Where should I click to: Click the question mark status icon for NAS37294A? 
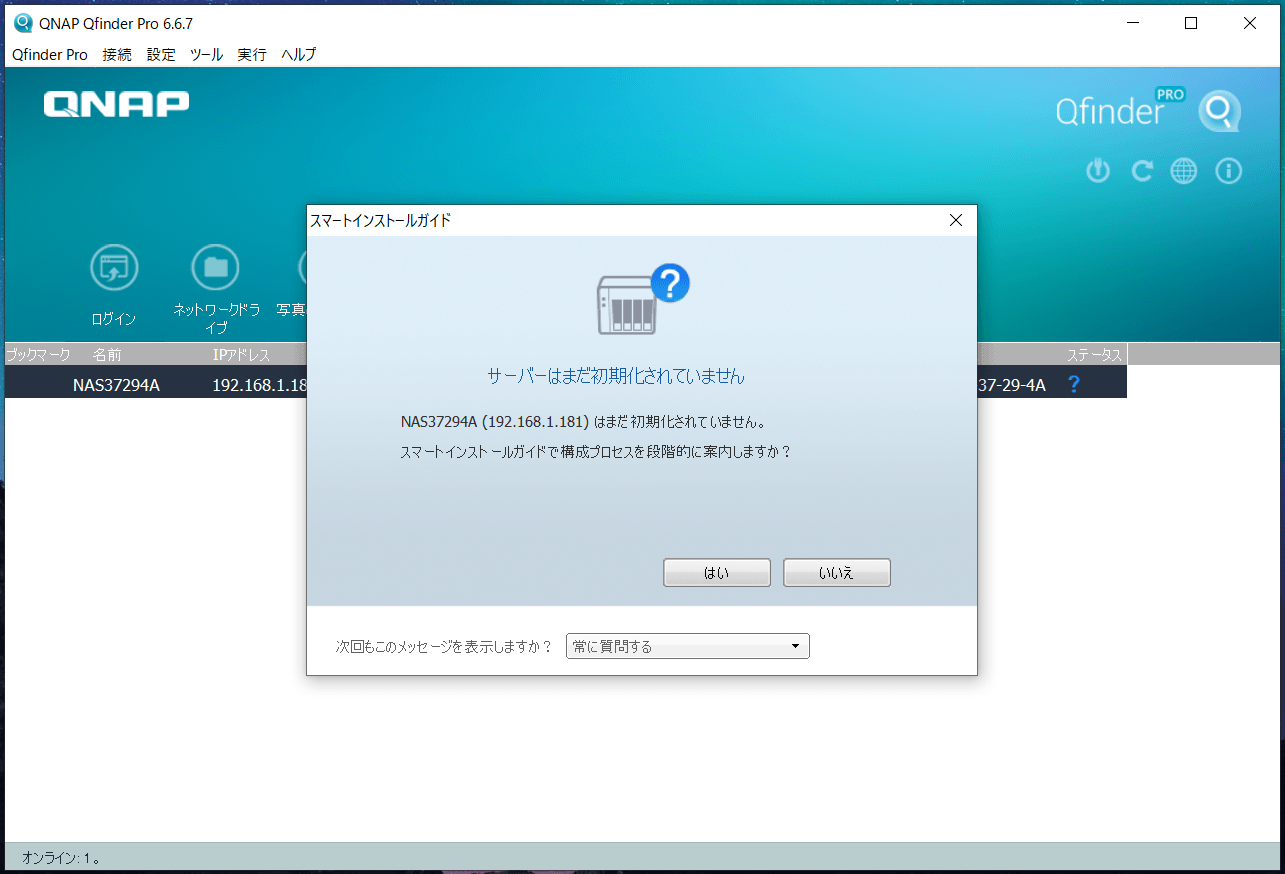click(x=1074, y=383)
